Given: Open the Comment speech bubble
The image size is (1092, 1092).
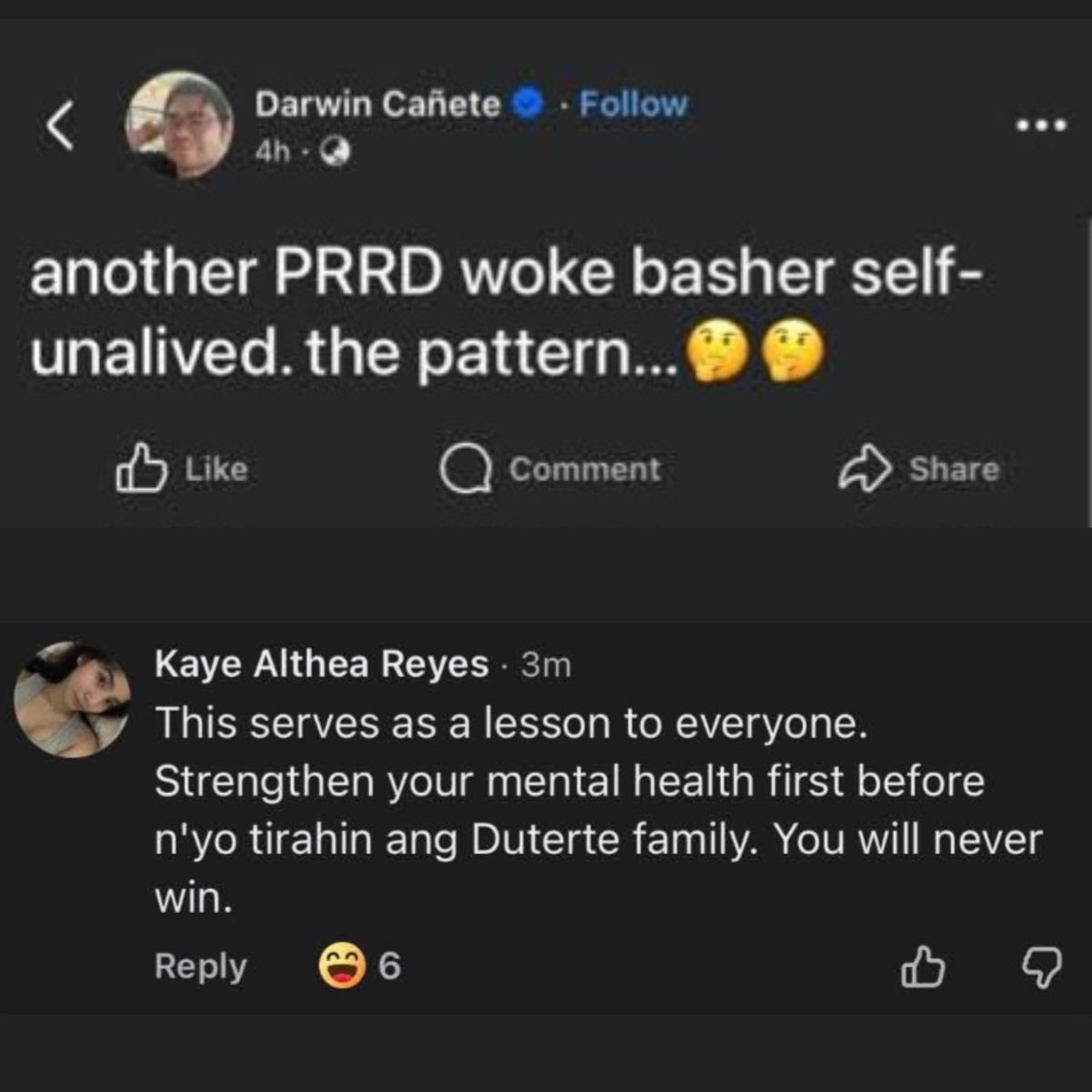Looking at the screenshot, I should pos(467,470).
